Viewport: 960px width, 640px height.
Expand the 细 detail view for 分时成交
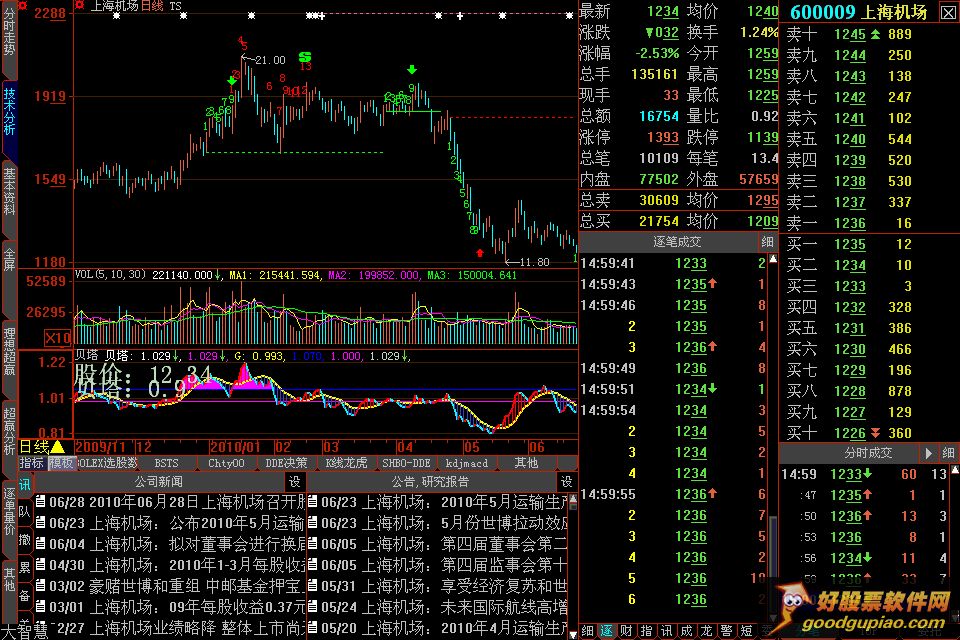point(947,453)
